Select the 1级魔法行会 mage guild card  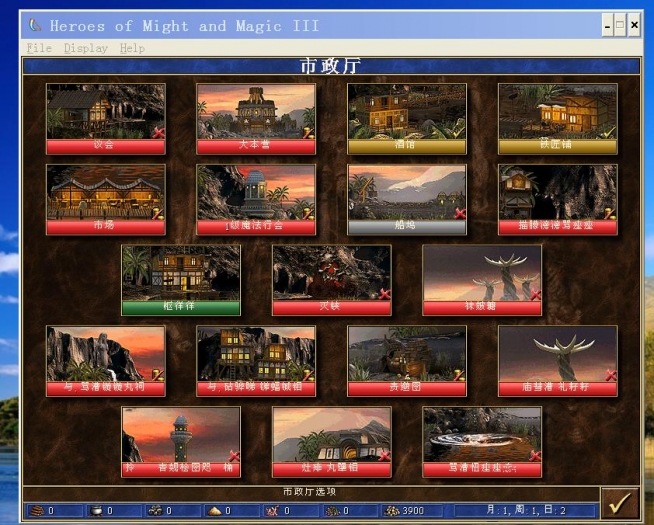click(256, 199)
